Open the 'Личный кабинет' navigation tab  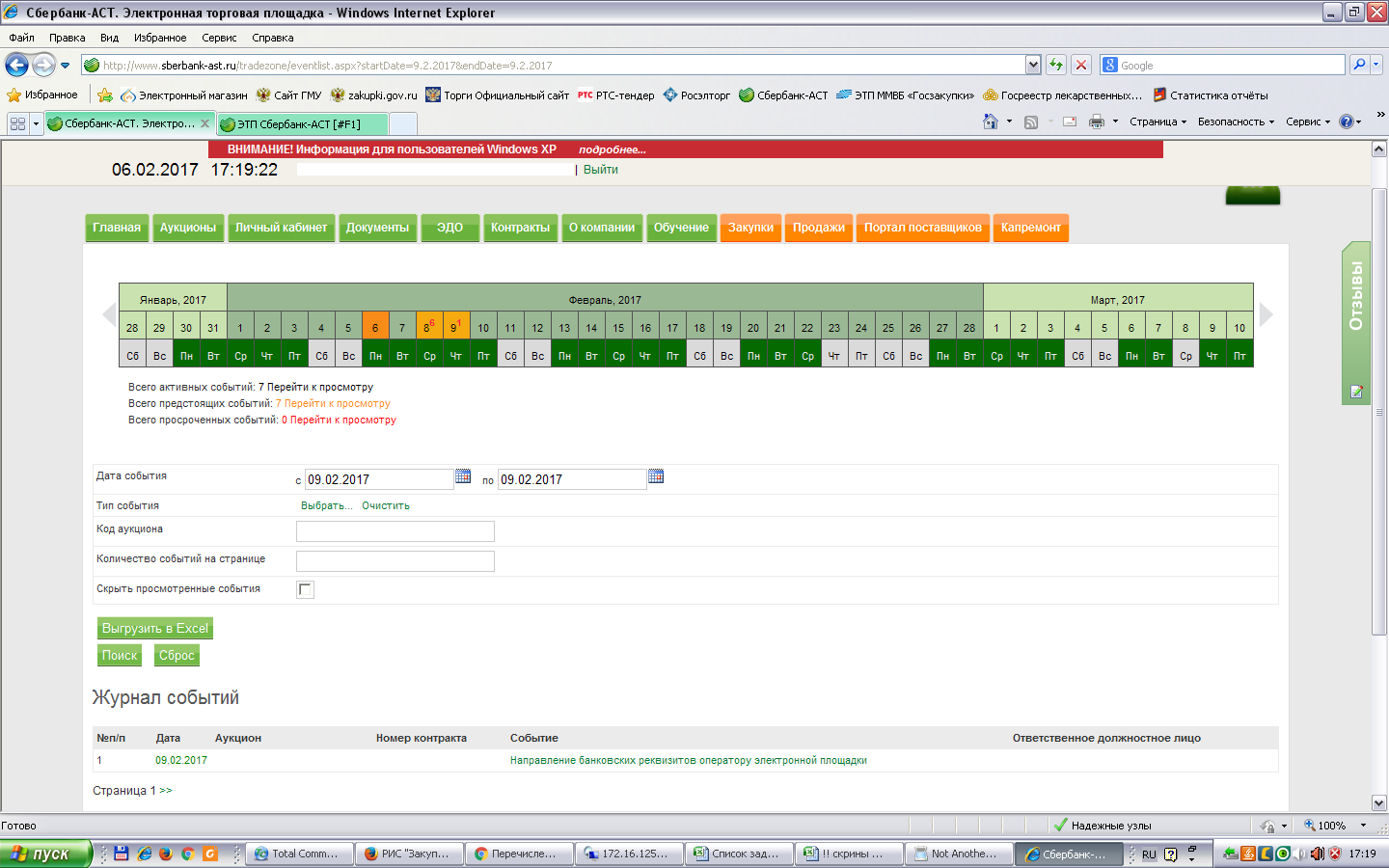click(281, 228)
